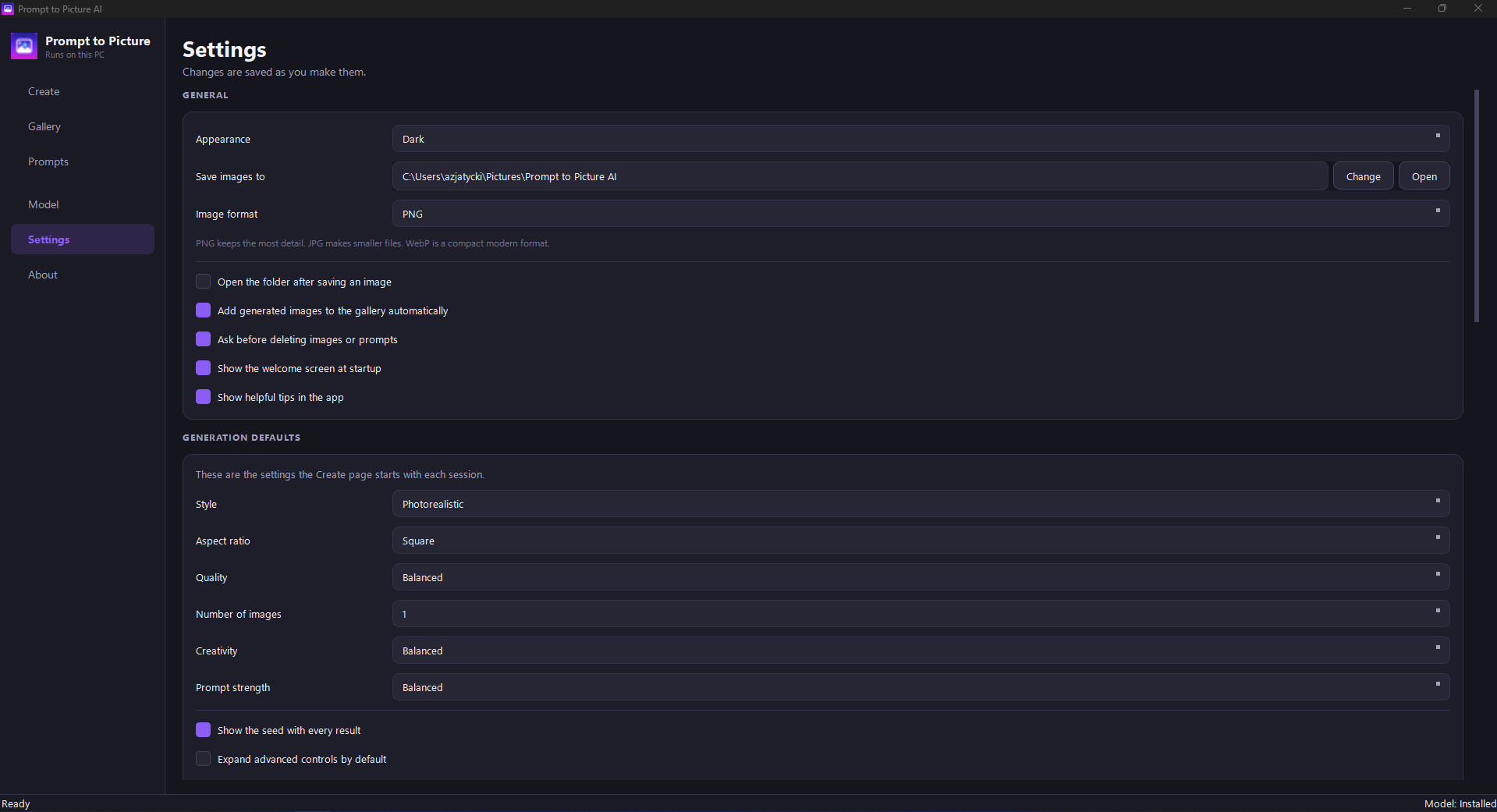Click the GENERATION DEFAULTS section heading

(x=241, y=438)
